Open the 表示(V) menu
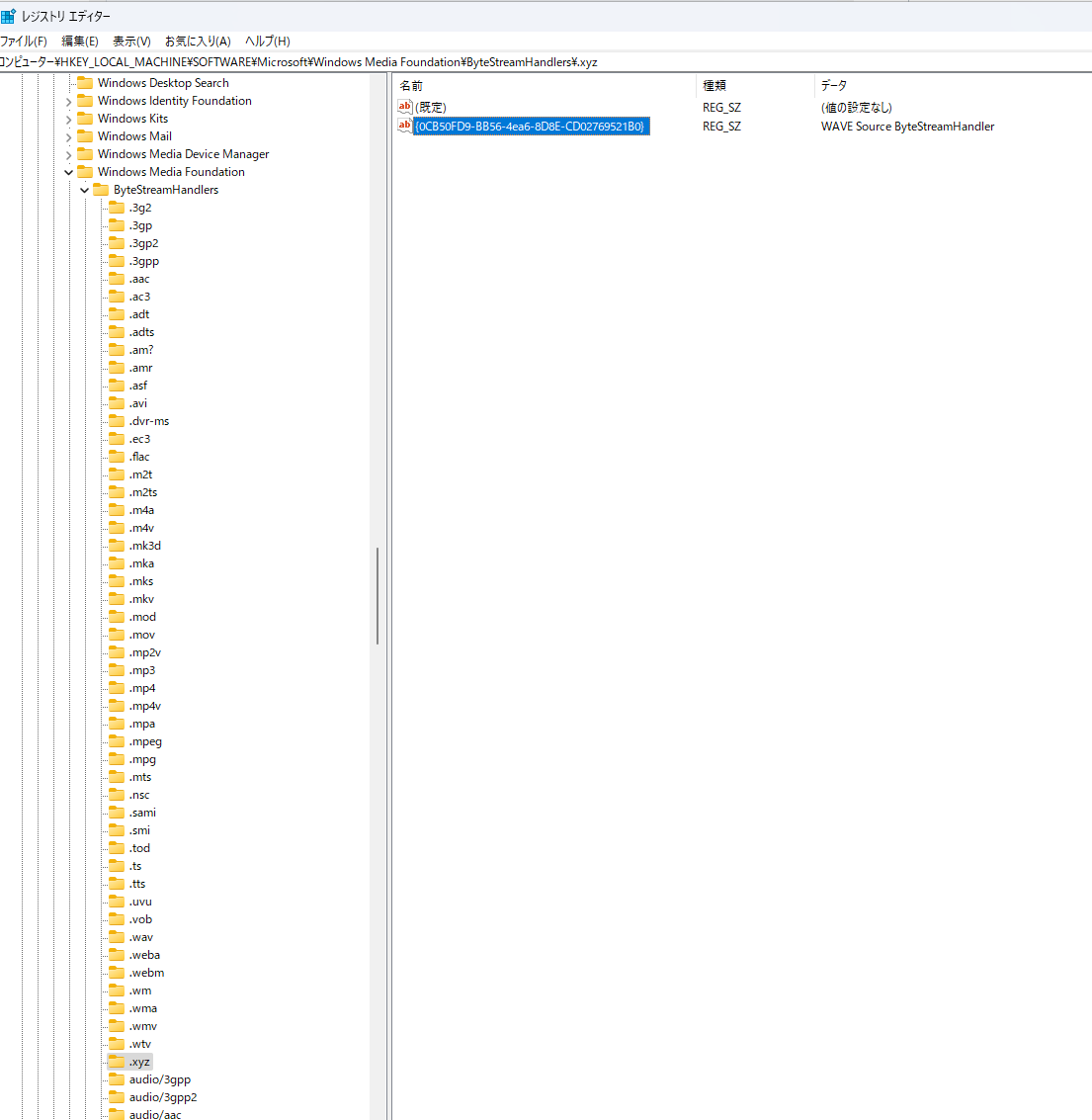Image resolution: width=1092 pixels, height=1120 pixels. (x=131, y=42)
